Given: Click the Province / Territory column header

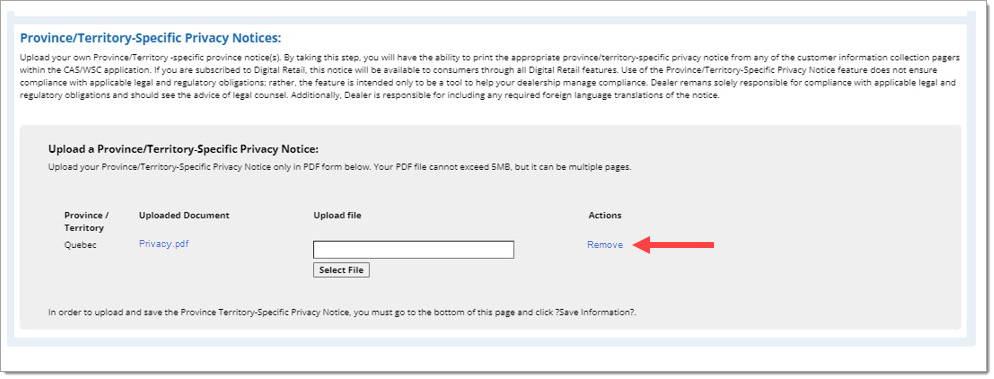Looking at the screenshot, I should coord(86,221).
